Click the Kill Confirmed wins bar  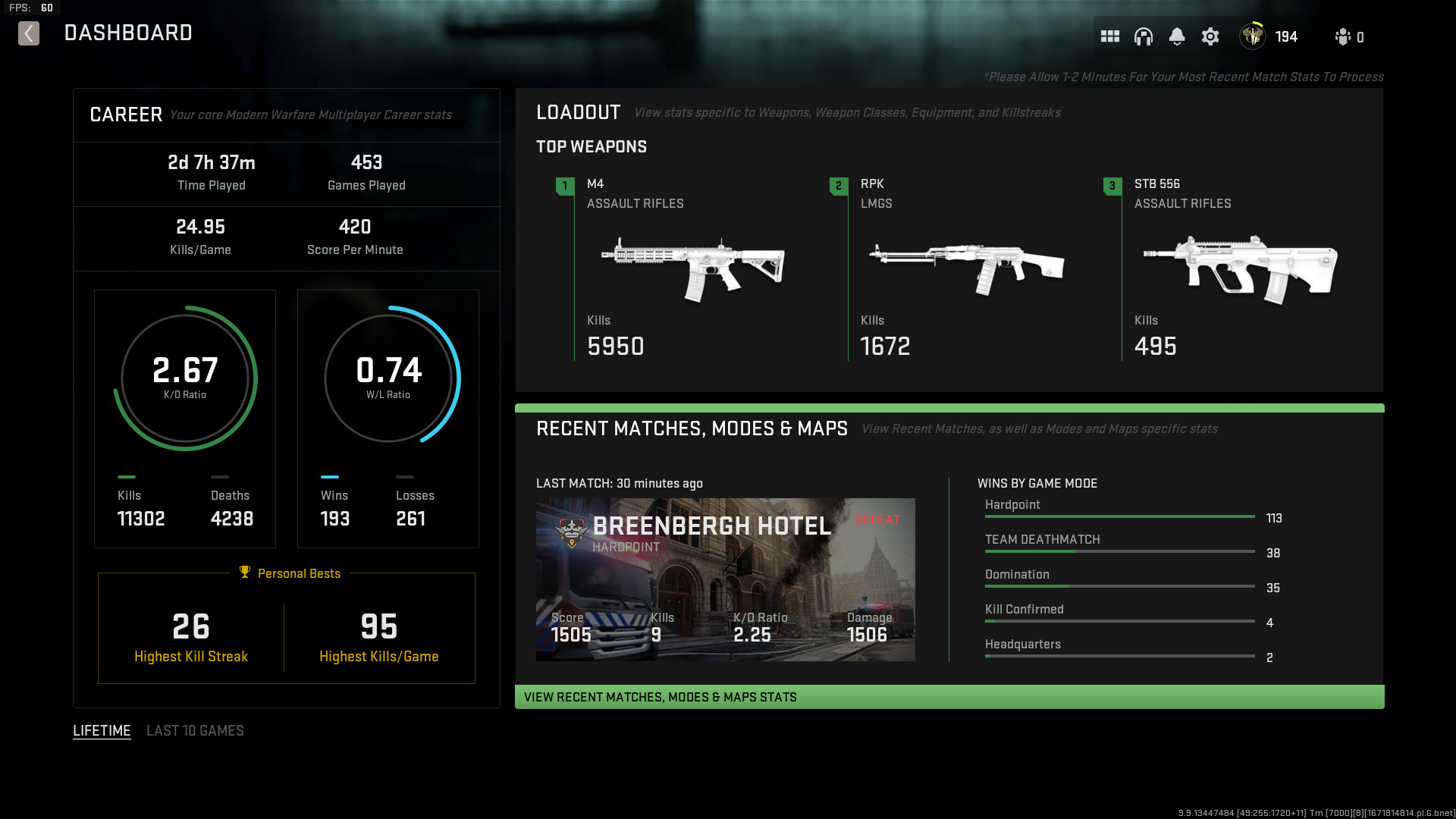(x=1119, y=621)
